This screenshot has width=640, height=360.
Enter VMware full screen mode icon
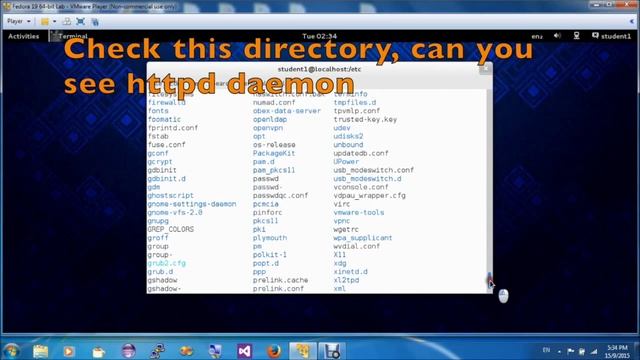click(x=80, y=21)
